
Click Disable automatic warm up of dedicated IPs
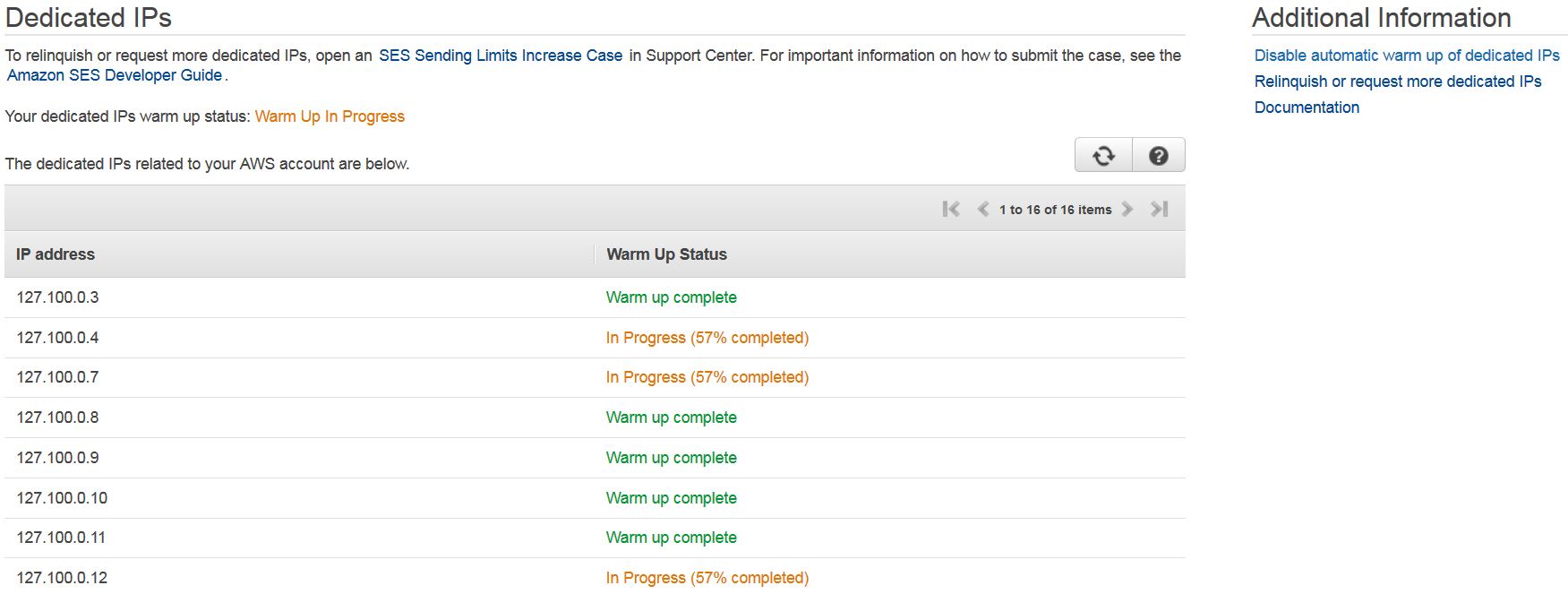tap(1407, 56)
